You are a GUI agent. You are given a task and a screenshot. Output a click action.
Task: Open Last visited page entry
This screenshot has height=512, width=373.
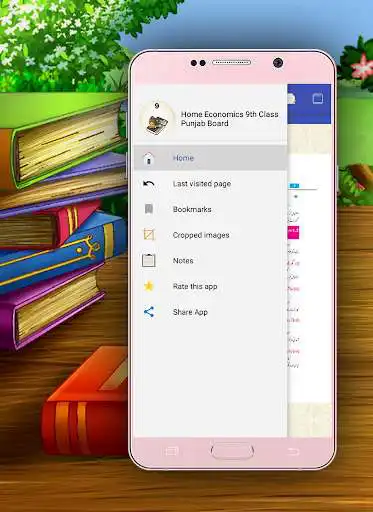pyautogui.click(x=211, y=184)
